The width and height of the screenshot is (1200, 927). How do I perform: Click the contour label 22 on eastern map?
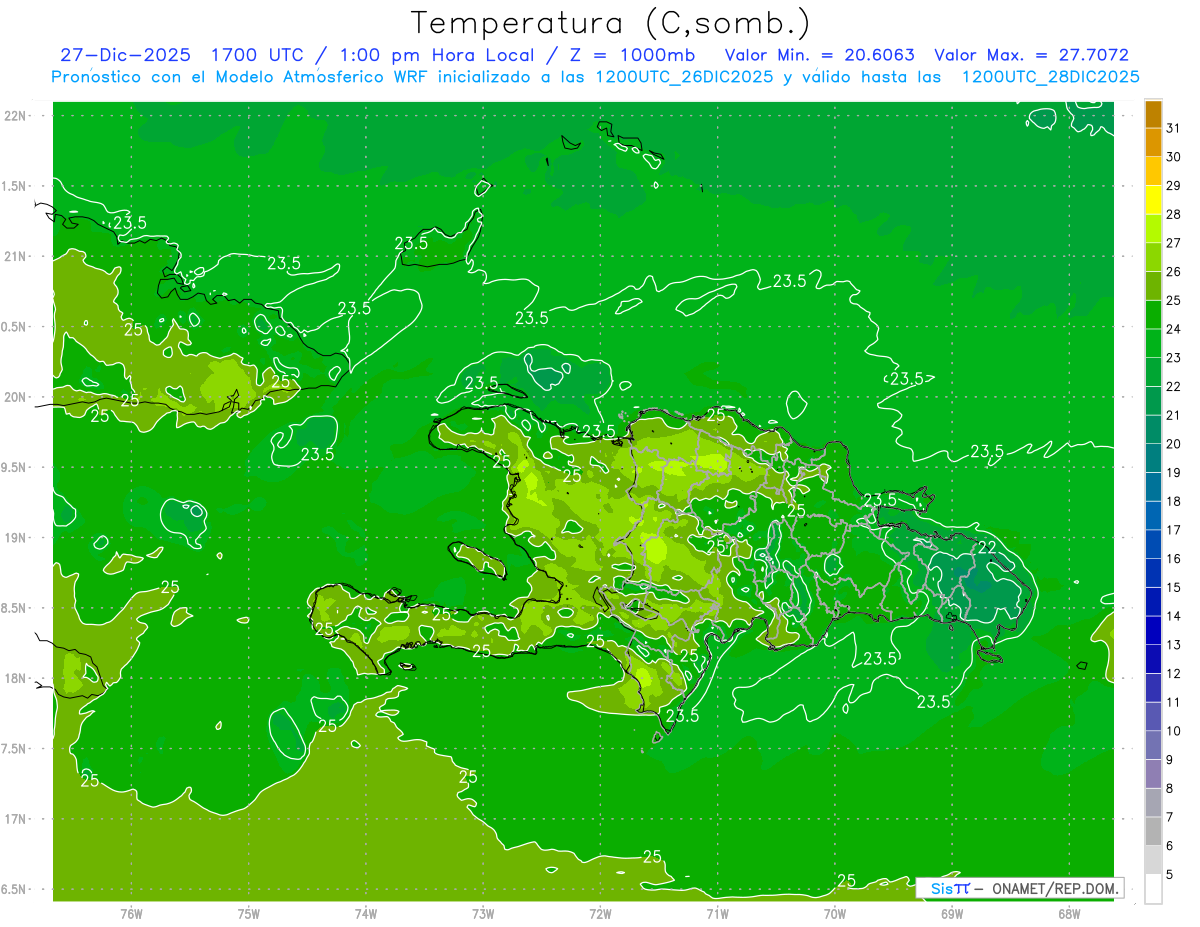coord(986,547)
